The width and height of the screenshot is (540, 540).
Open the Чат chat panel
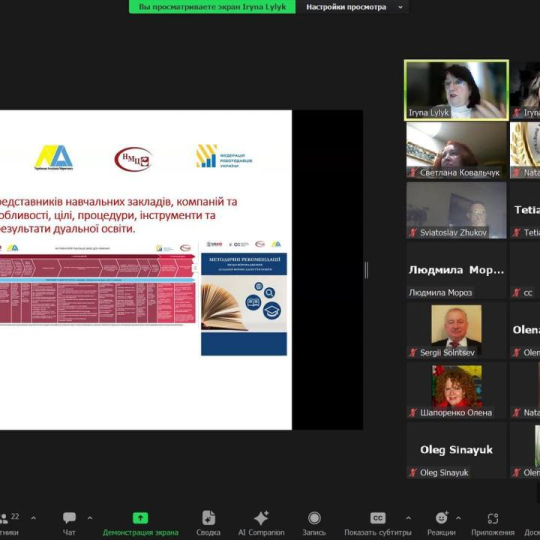[69, 524]
